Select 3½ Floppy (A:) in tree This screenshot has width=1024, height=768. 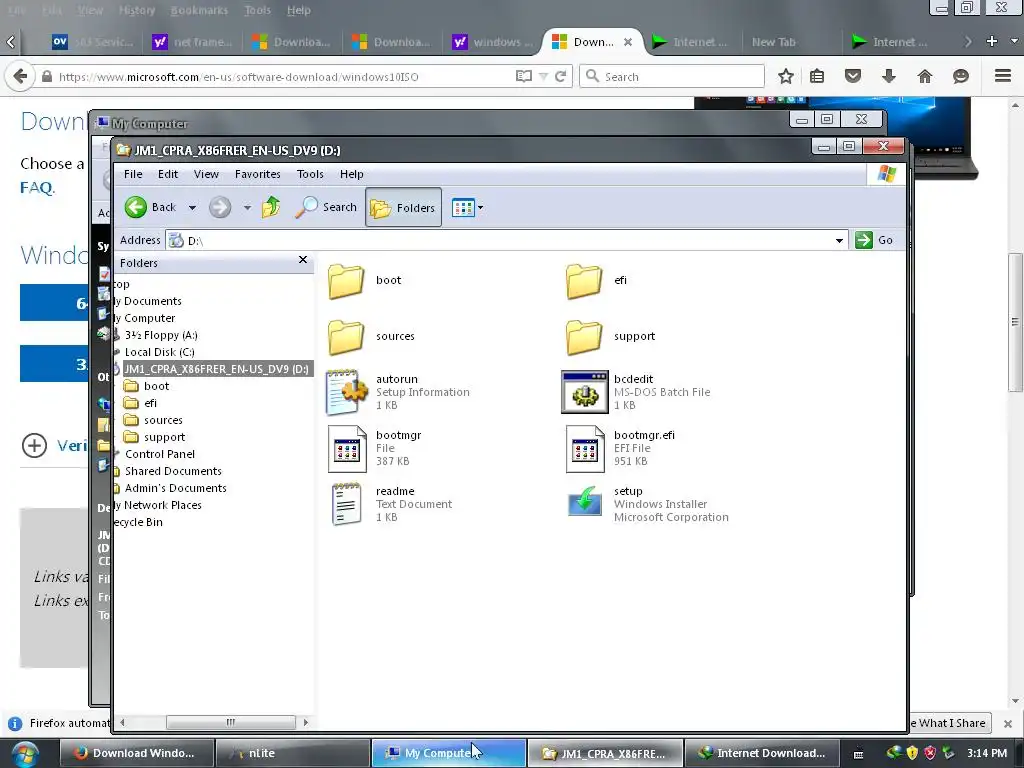[x=161, y=335]
